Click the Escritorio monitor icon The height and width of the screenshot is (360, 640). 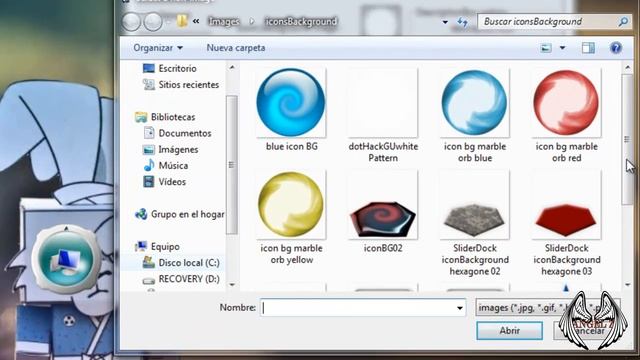click(x=149, y=68)
